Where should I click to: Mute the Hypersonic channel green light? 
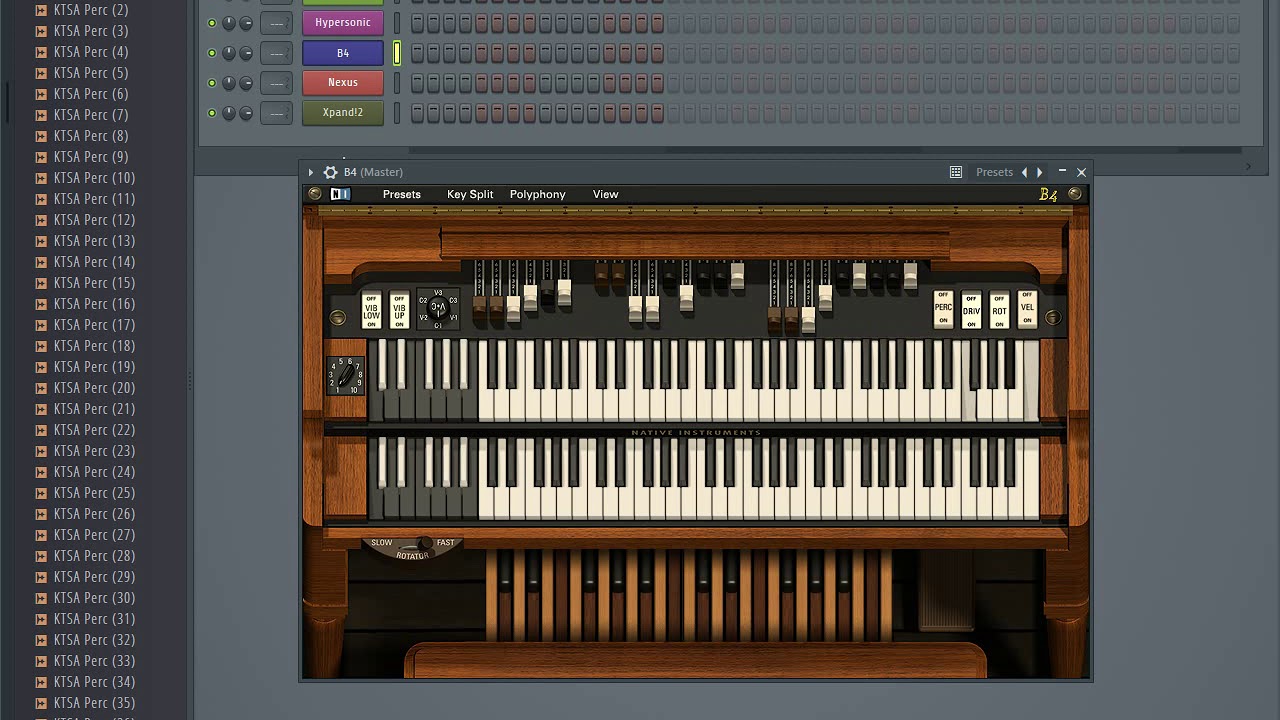tap(212, 23)
